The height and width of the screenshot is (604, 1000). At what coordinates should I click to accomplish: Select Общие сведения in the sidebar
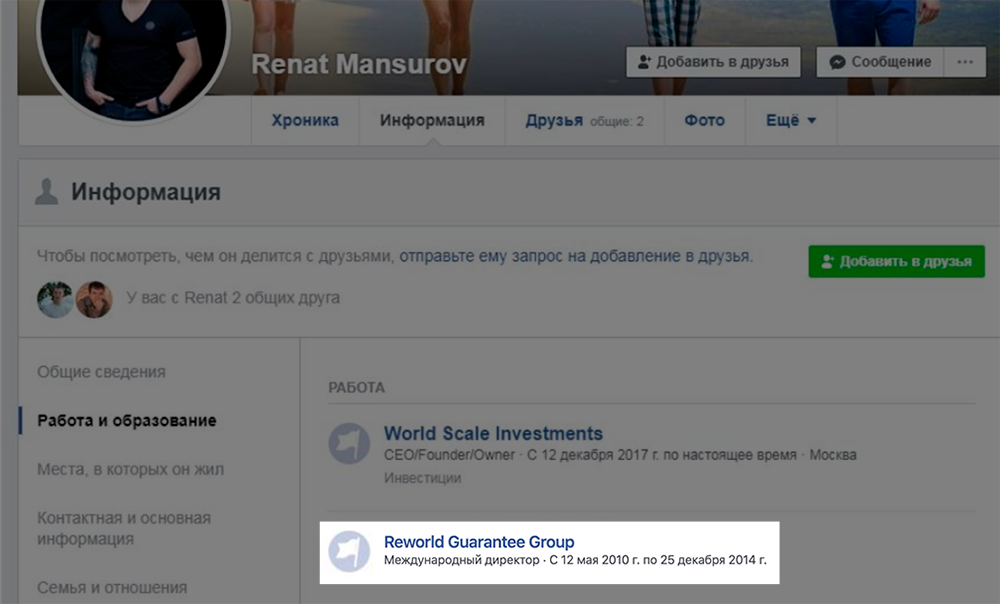[x=101, y=372]
